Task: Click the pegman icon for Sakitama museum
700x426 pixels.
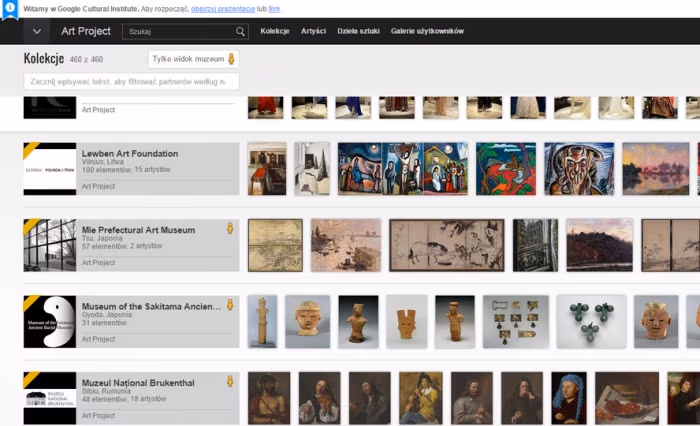Action: [x=230, y=305]
